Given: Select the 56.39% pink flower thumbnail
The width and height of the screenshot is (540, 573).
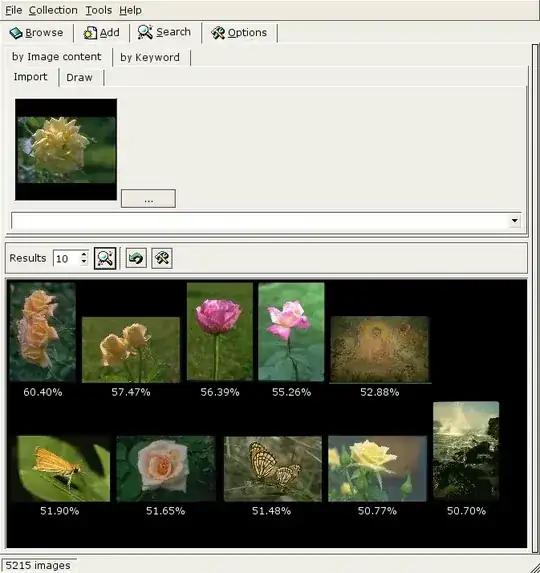Looking at the screenshot, I should [220, 331].
